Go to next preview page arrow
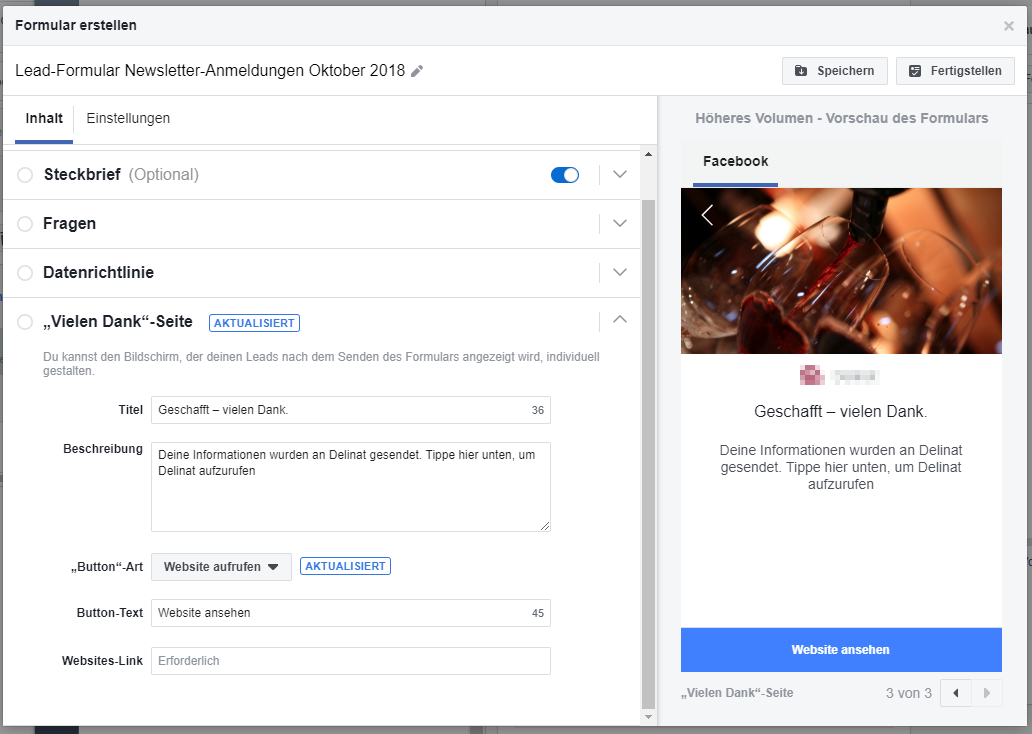The height and width of the screenshot is (734, 1032). pyautogui.click(x=987, y=693)
